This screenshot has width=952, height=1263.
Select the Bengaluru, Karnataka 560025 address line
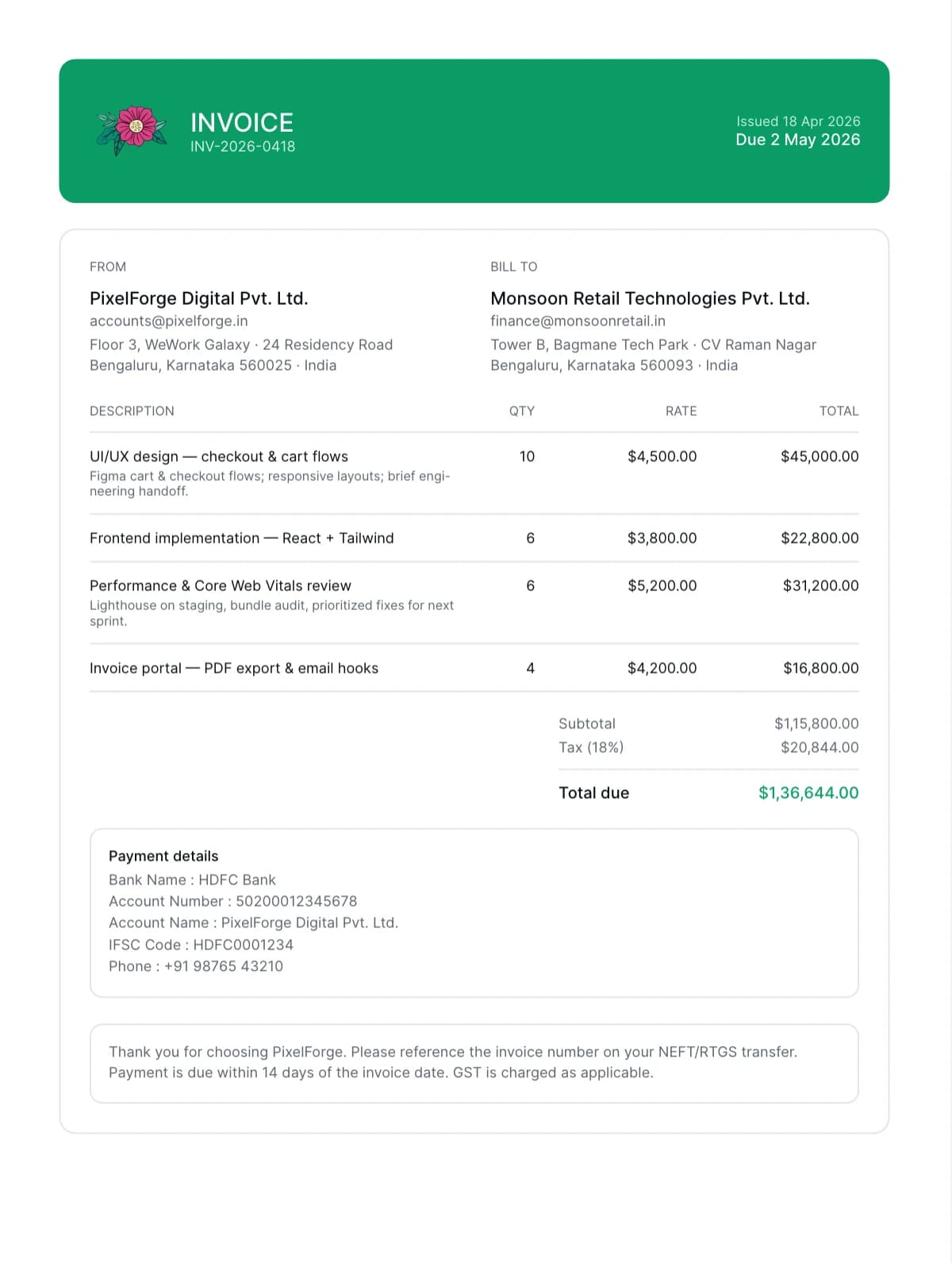click(x=213, y=366)
